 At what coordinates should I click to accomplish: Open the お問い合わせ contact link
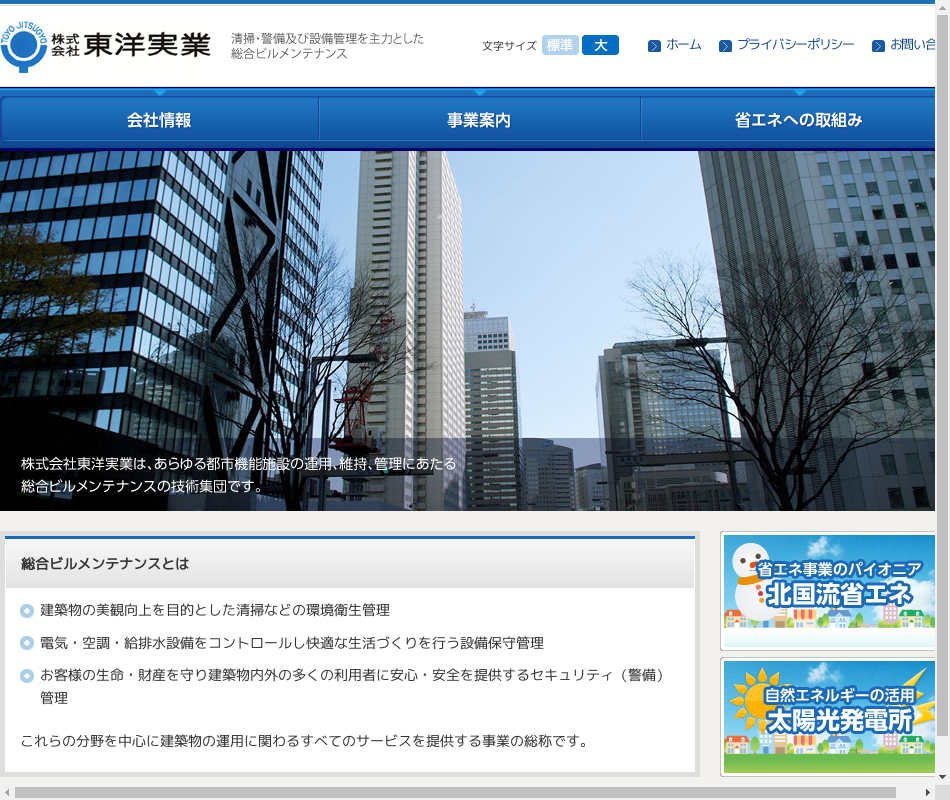912,45
